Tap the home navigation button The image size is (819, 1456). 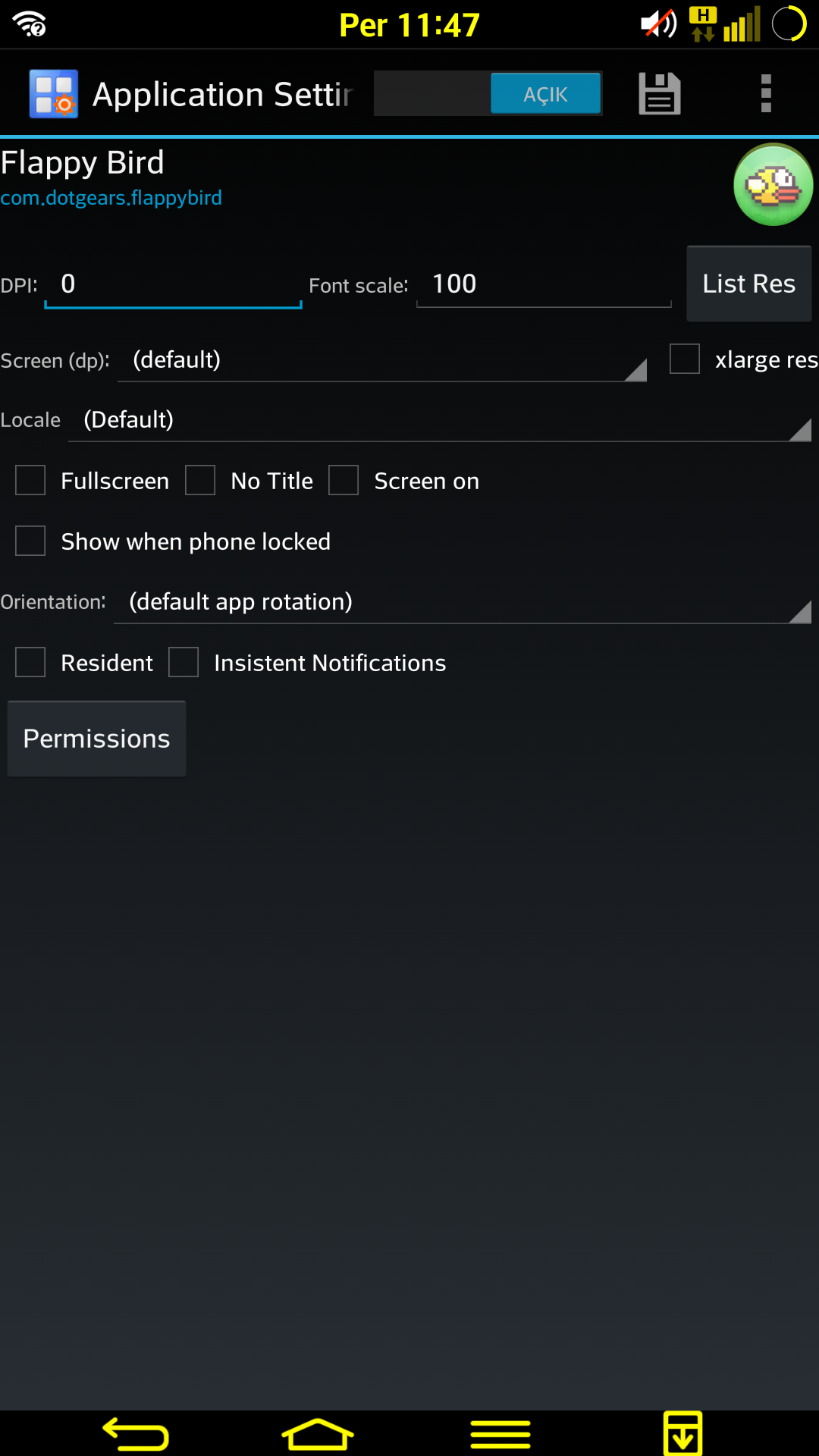point(318,1434)
